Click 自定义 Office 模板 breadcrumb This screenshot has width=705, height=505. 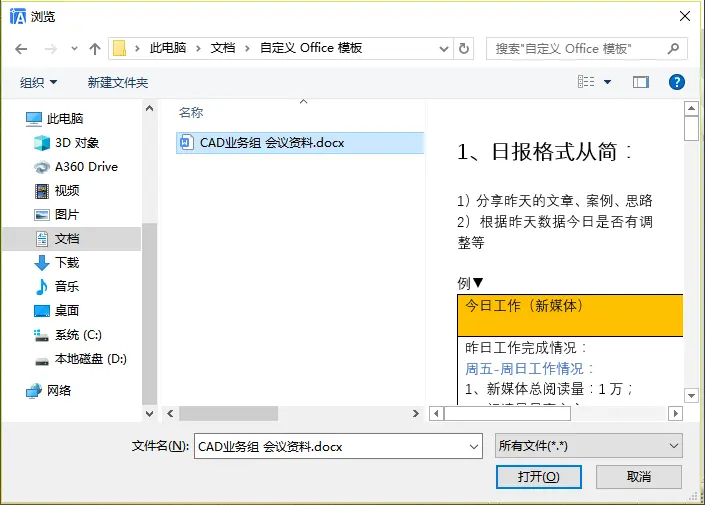click(x=311, y=48)
